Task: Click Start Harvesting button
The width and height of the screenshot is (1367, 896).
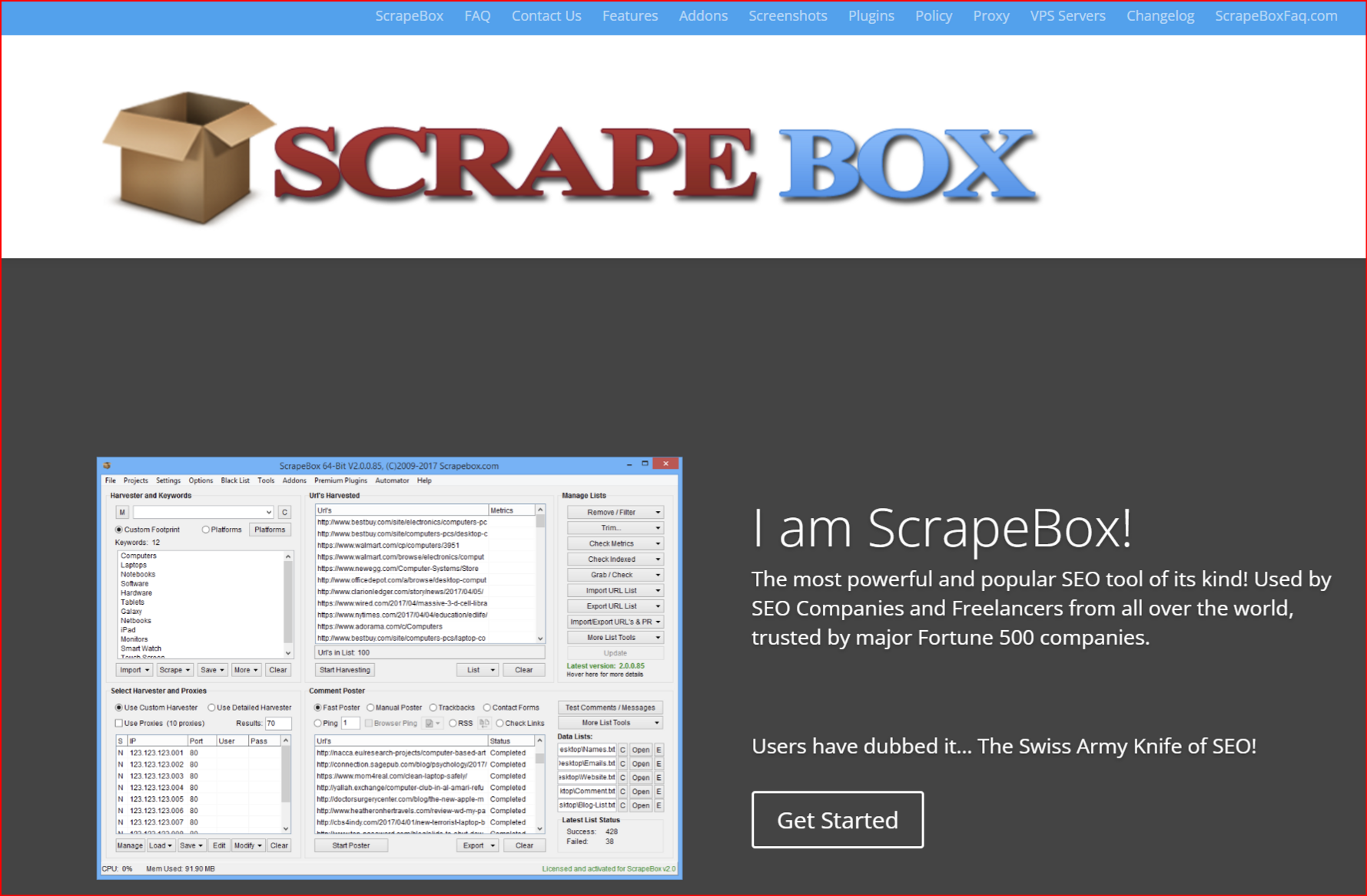Action: coord(344,670)
